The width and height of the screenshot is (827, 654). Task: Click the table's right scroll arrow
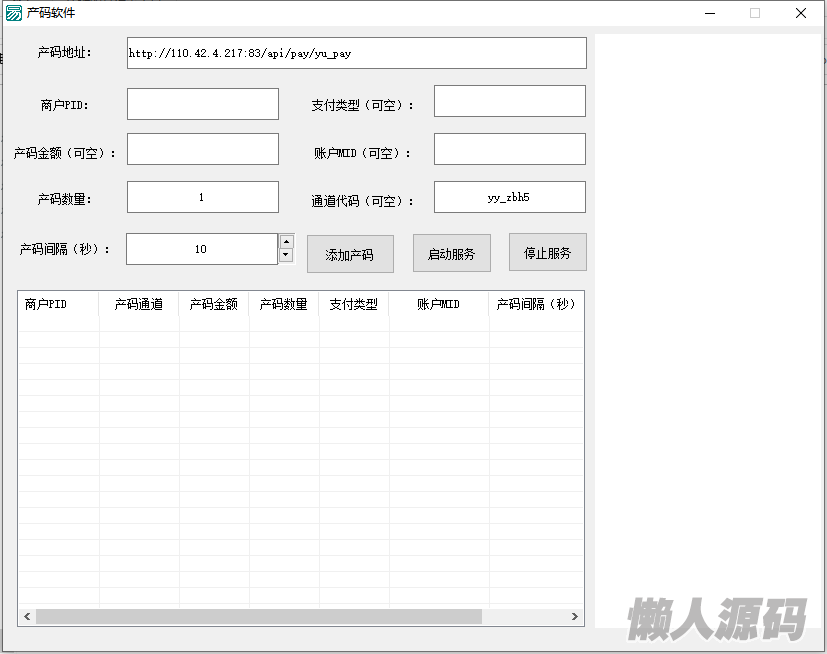point(575,617)
